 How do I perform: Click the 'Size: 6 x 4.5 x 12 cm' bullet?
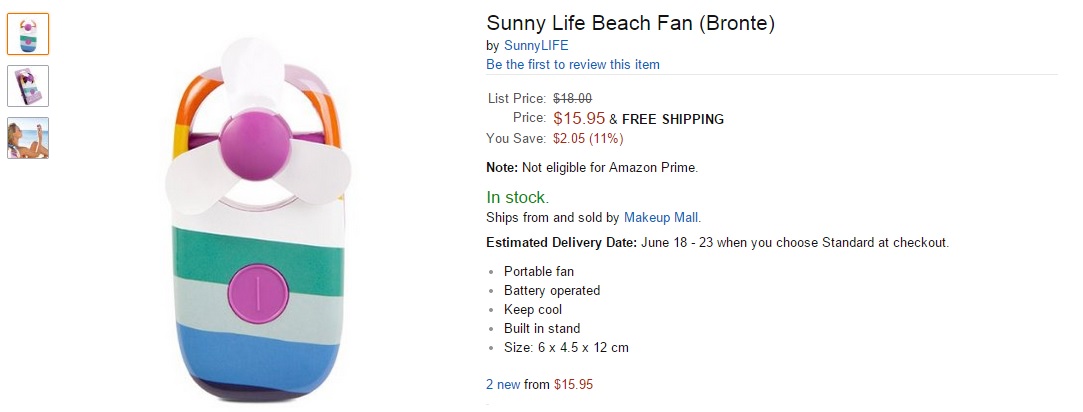click(x=566, y=347)
